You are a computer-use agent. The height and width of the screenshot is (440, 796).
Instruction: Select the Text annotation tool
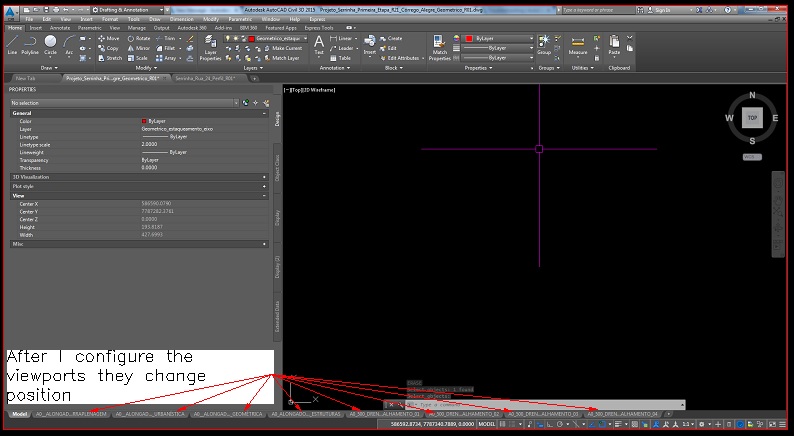tap(319, 42)
